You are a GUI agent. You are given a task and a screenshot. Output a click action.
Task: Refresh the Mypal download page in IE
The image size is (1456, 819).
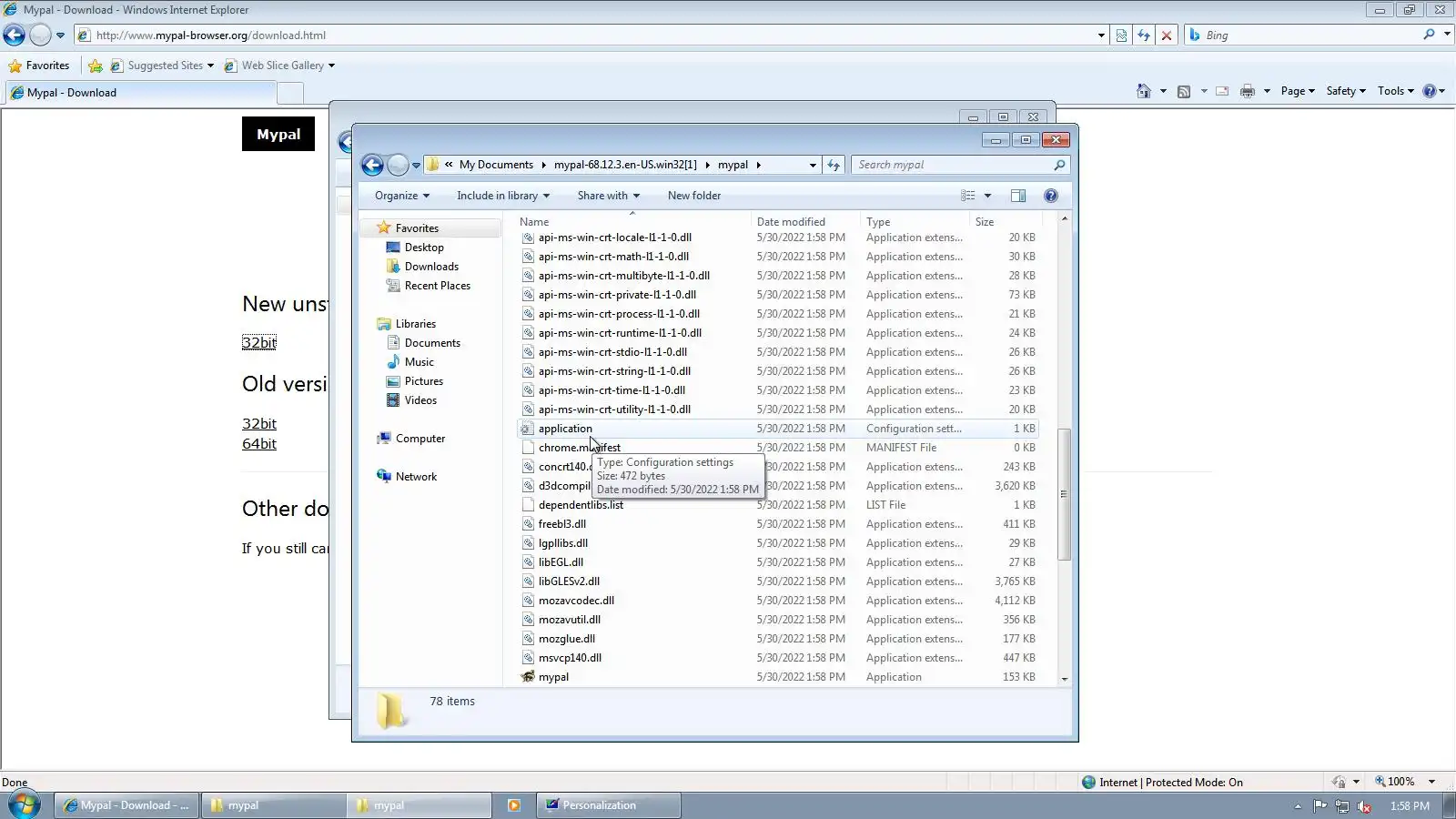point(1144,35)
